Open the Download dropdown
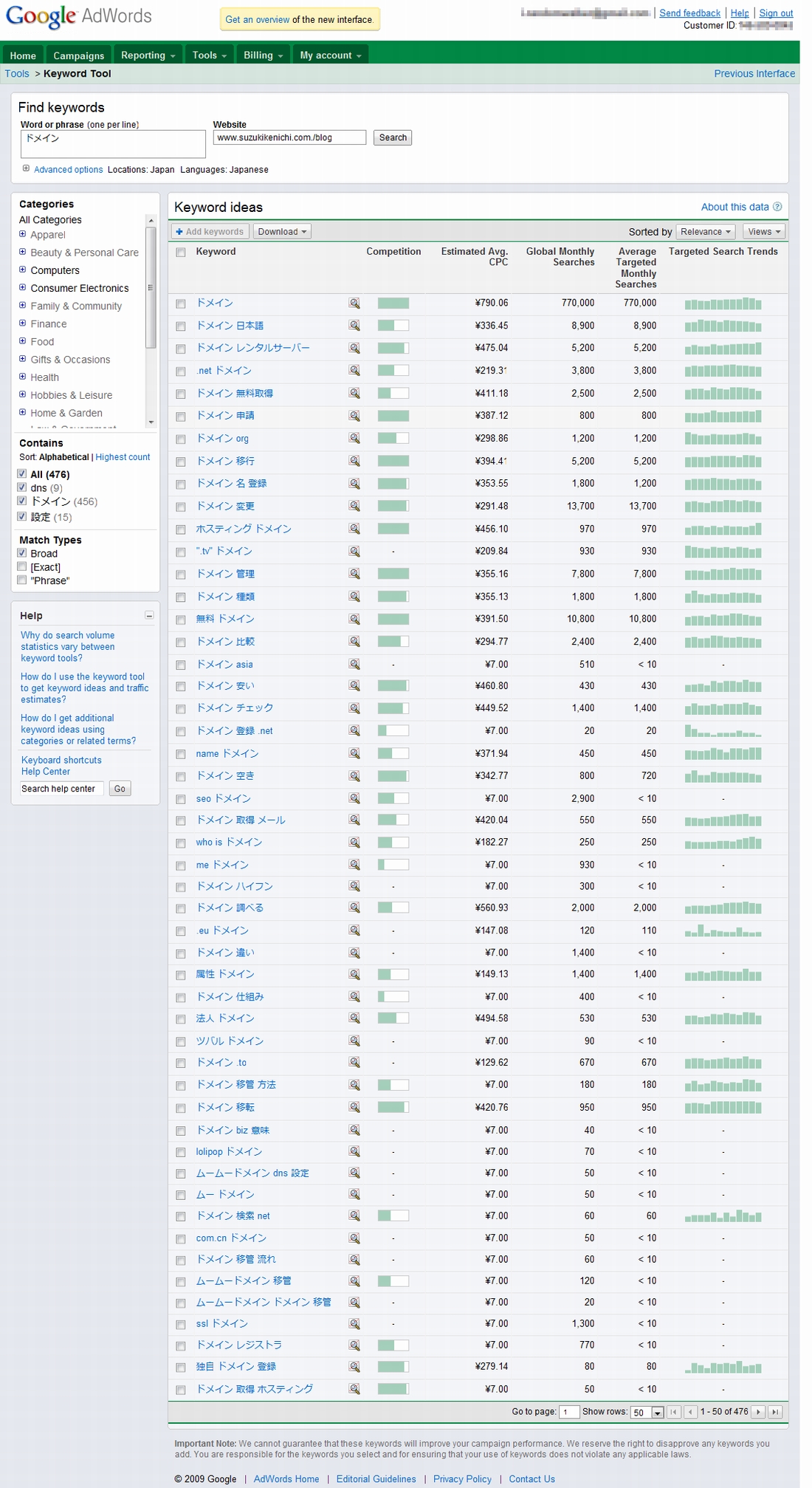 (282, 232)
